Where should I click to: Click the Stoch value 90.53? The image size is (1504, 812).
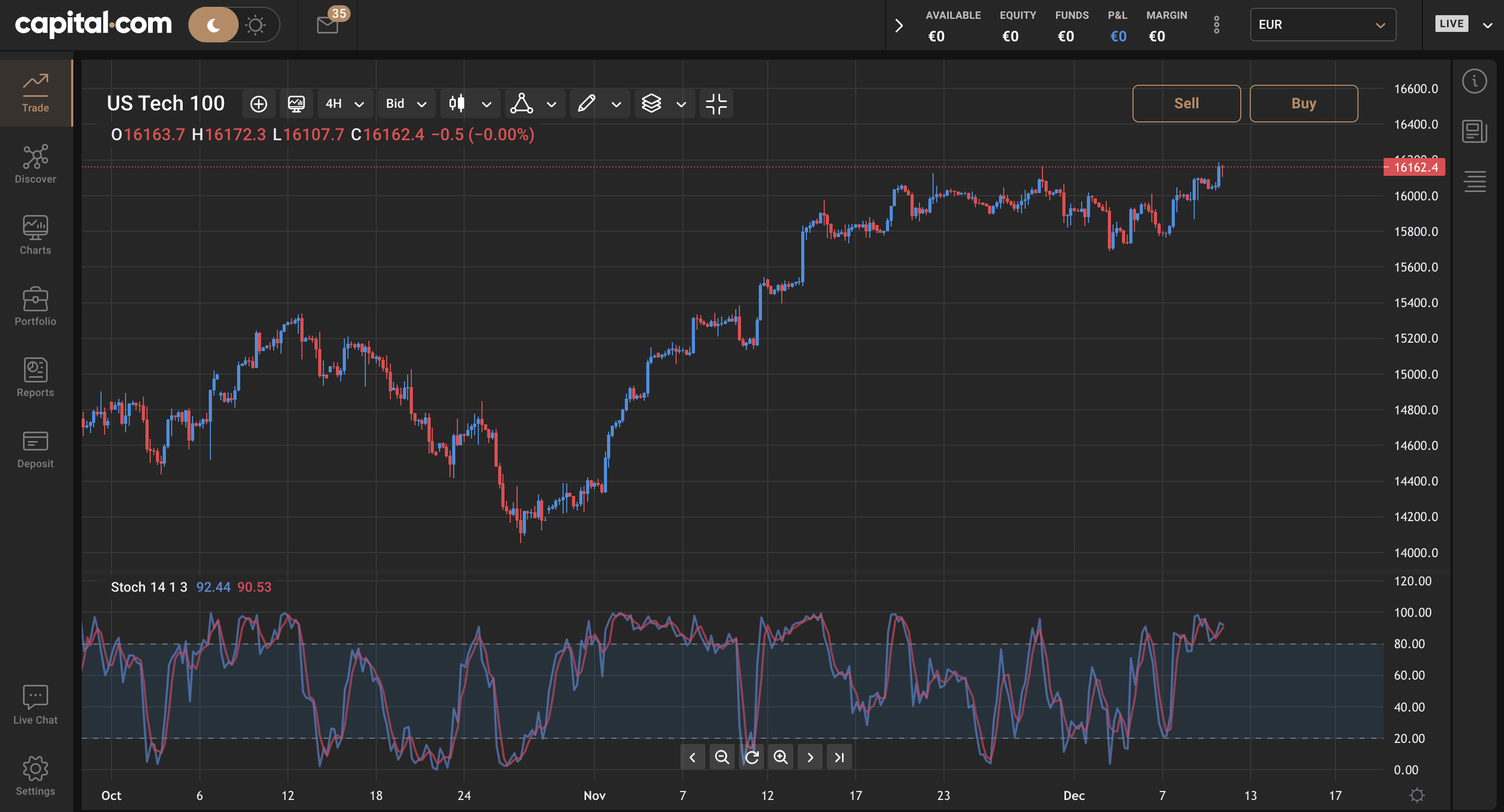pos(254,587)
